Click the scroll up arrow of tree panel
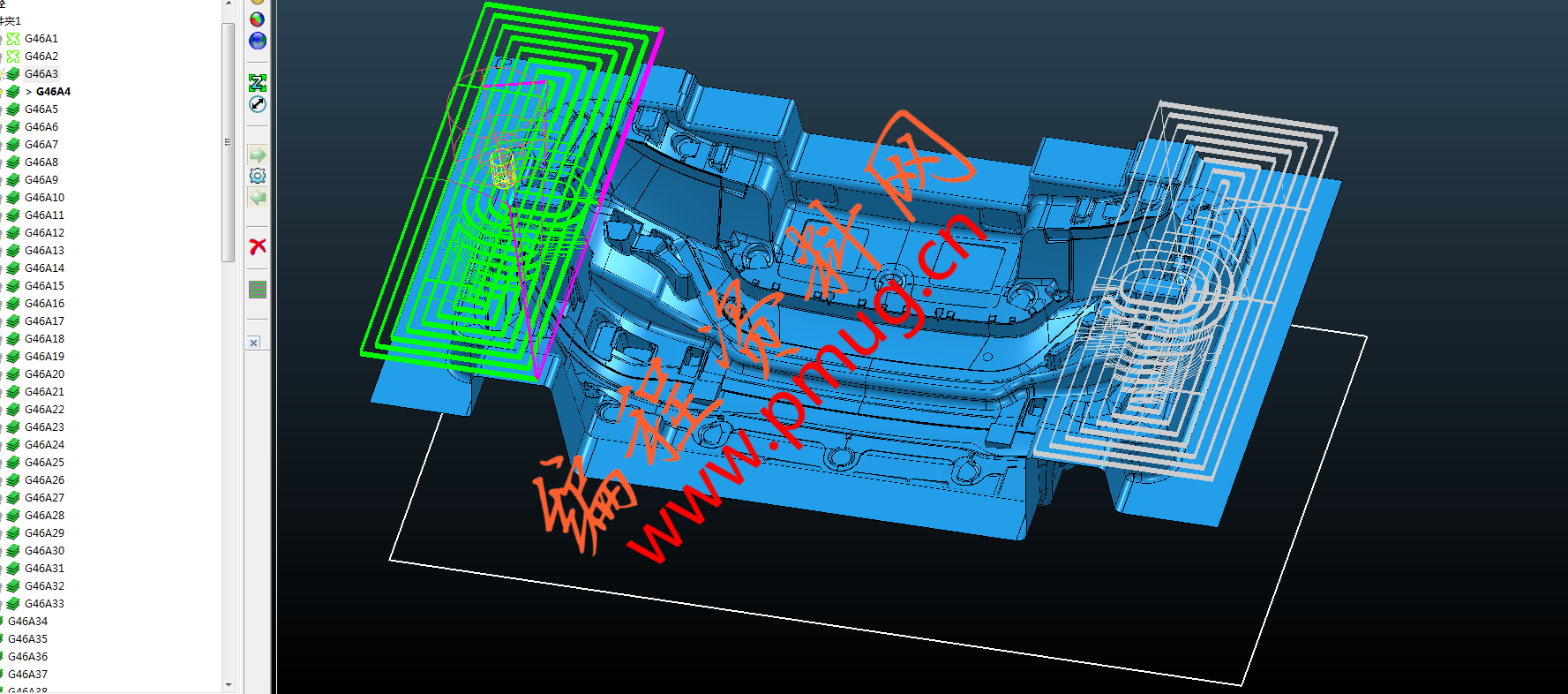Image resolution: width=1568 pixels, height=694 pixels. tap(229, 4)
